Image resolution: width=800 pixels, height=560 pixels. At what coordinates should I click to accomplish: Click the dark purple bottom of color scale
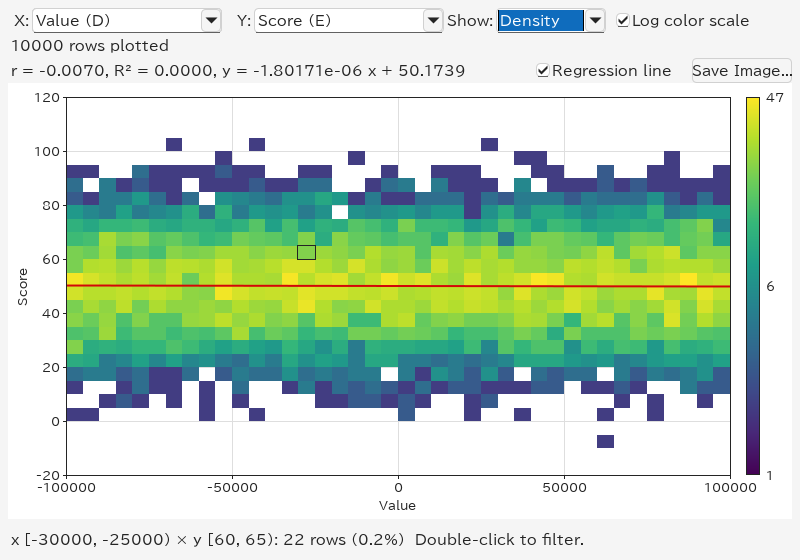click(x=753, y=469)
